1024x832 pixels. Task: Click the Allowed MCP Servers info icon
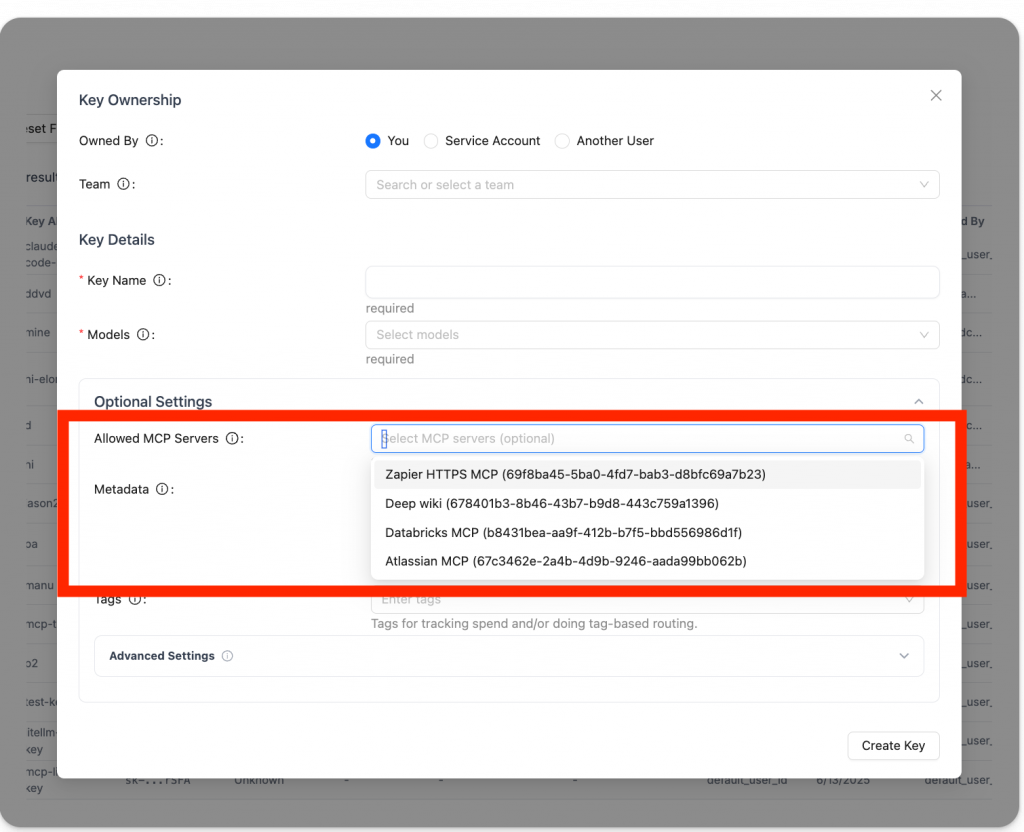[x=232, y=438]
